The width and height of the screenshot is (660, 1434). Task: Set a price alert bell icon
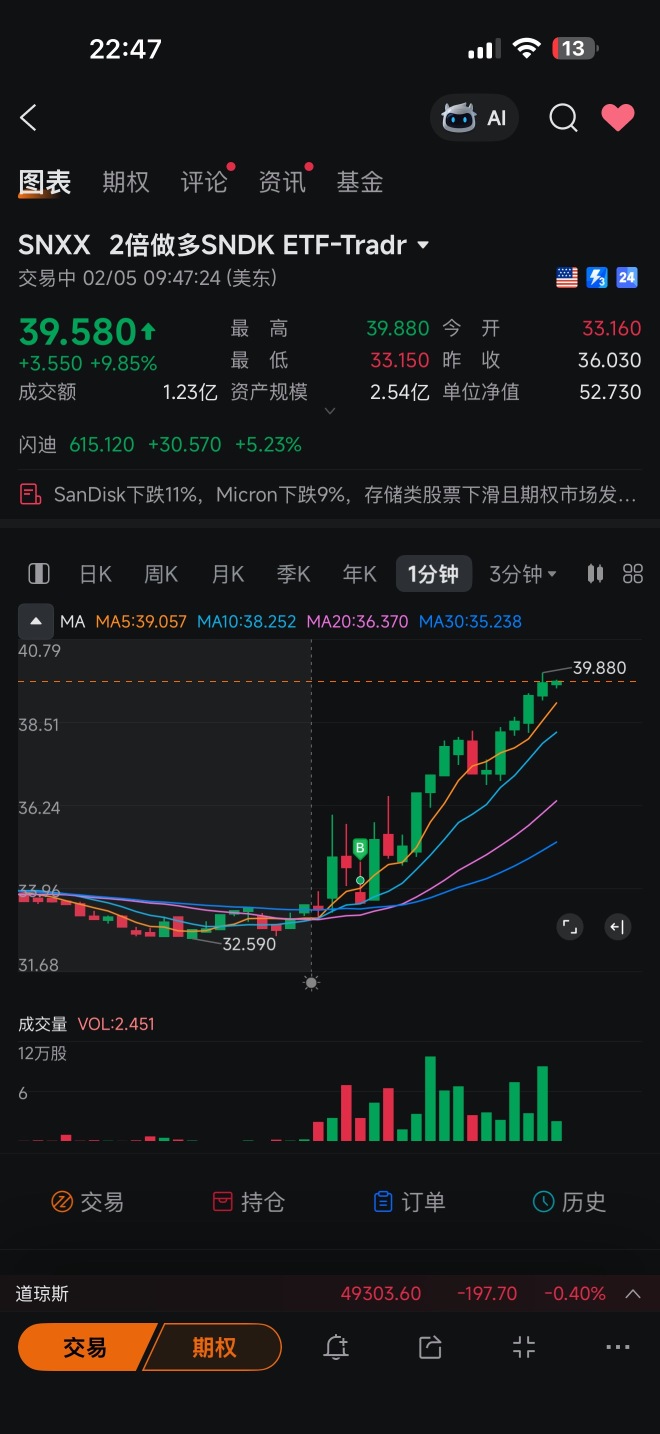pyautogui.click(x=337, y=1348)
